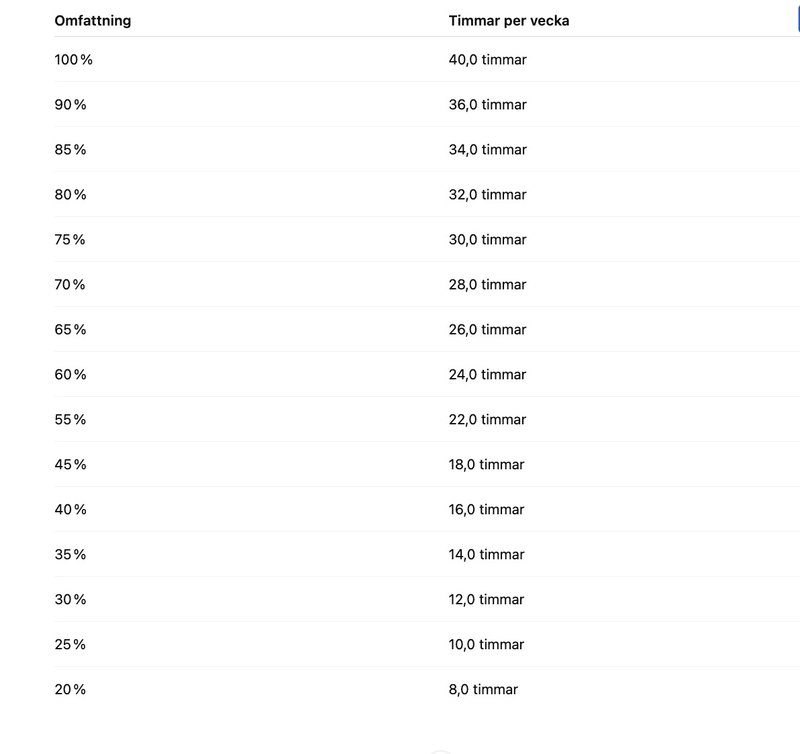Select the 60 % row label
This screenshot has width=800, height=754.
70,374
